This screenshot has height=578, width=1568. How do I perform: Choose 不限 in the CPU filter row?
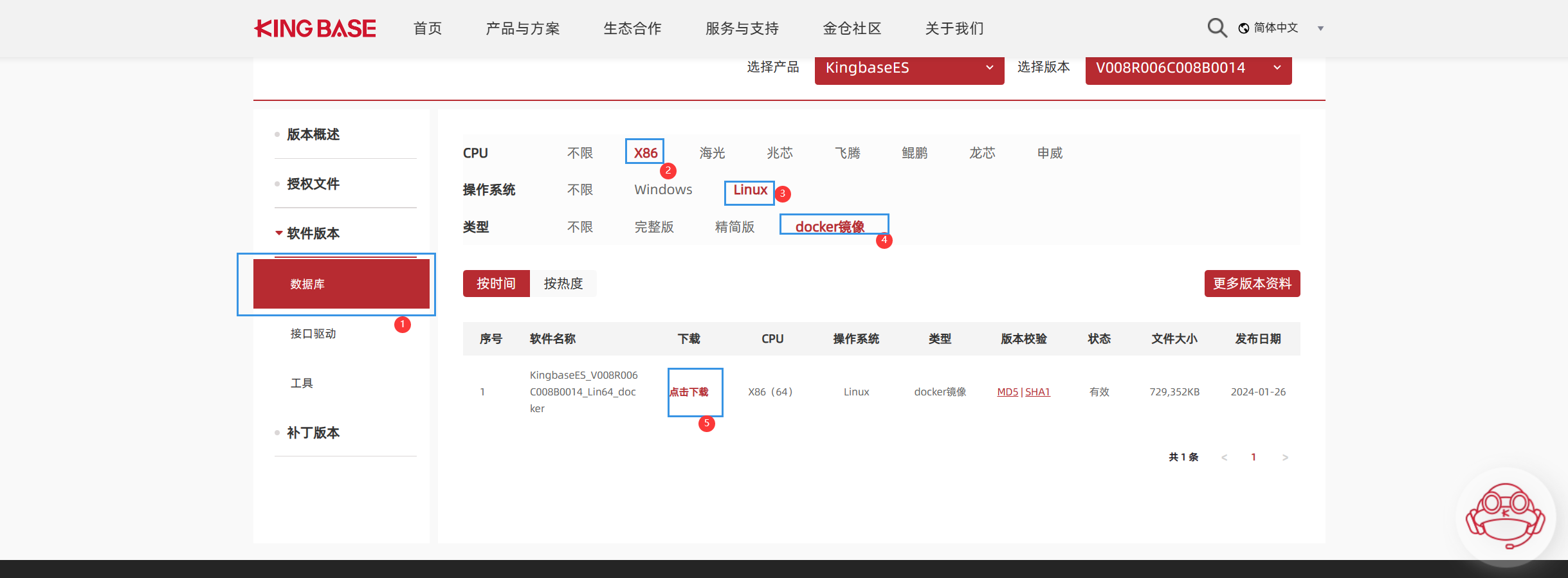point(580,153)
